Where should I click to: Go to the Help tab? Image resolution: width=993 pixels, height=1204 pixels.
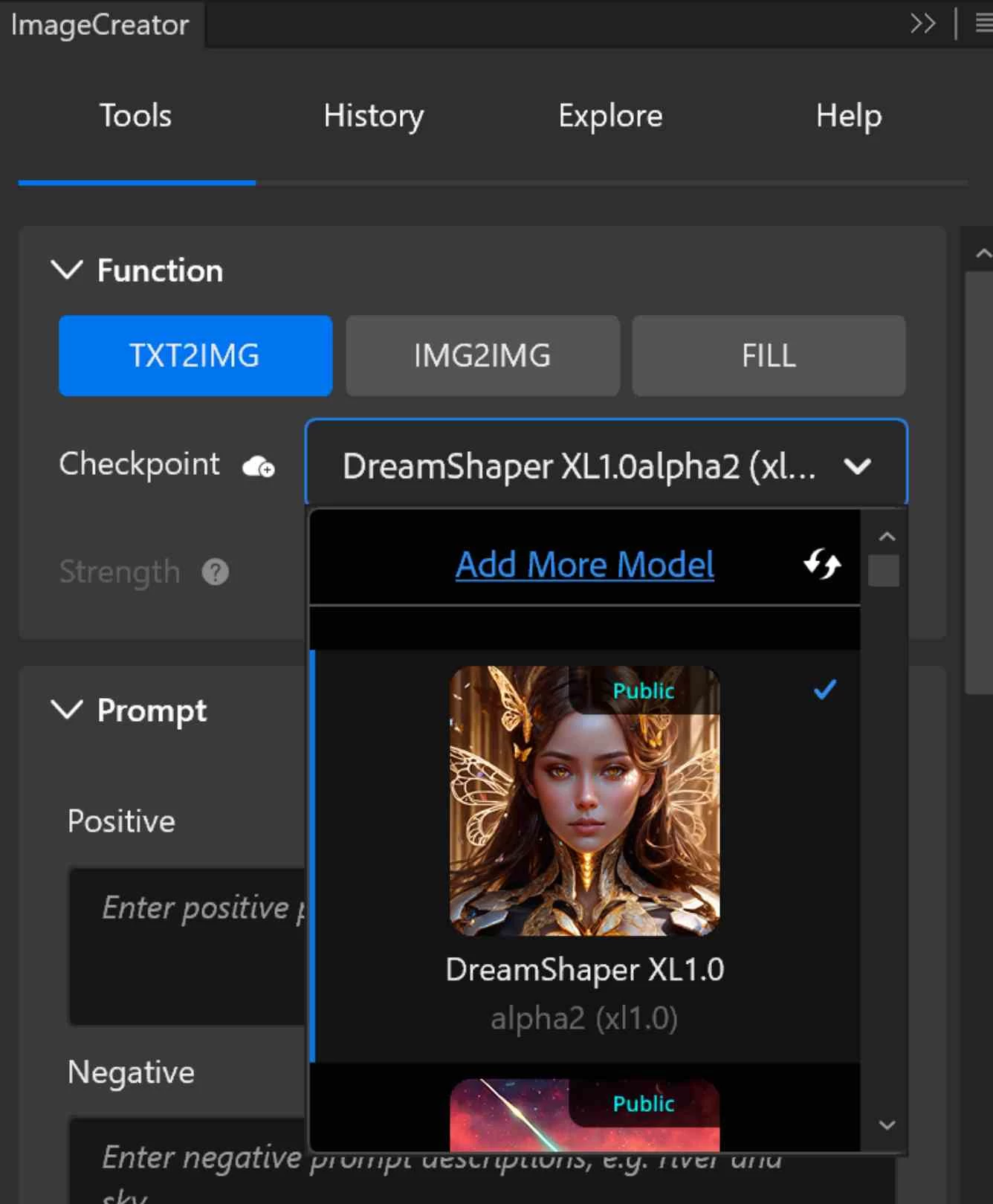(x=849, y=116)
